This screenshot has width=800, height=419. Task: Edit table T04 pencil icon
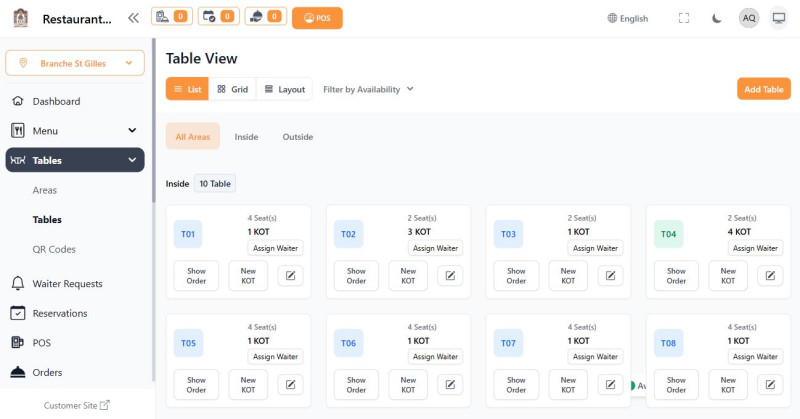[x=770, y=276]
